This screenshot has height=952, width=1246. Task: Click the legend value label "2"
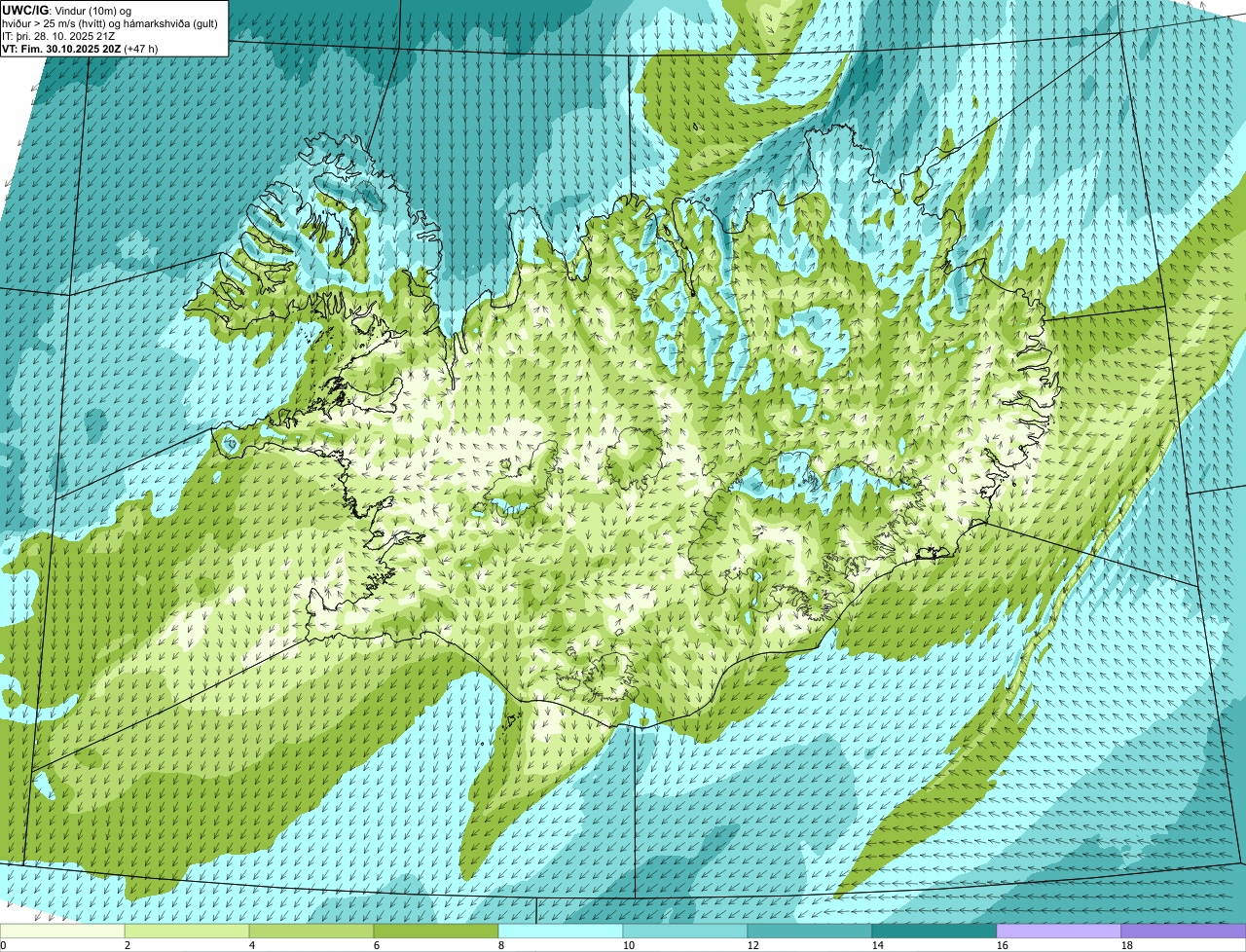pyautogui.click(x=128, y=945)
